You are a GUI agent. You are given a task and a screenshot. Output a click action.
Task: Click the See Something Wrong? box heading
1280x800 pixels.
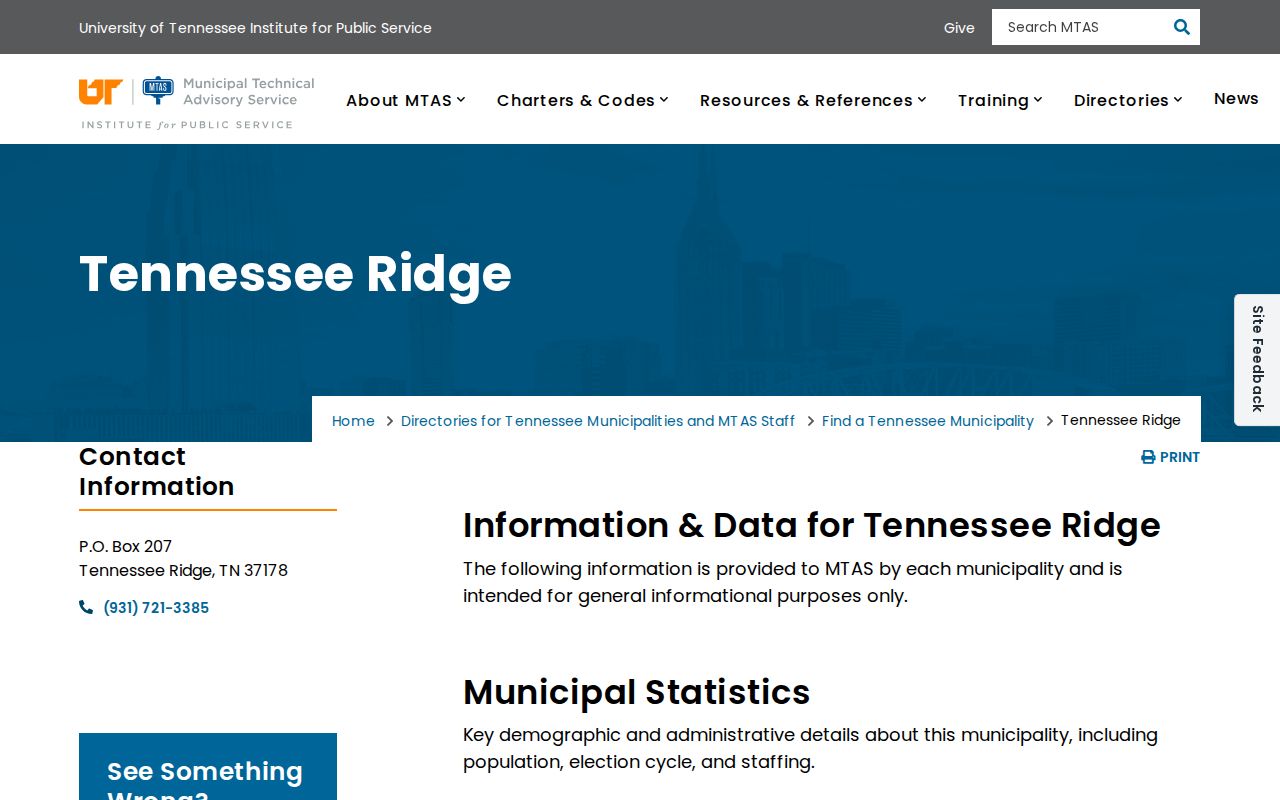pos(205,779)
